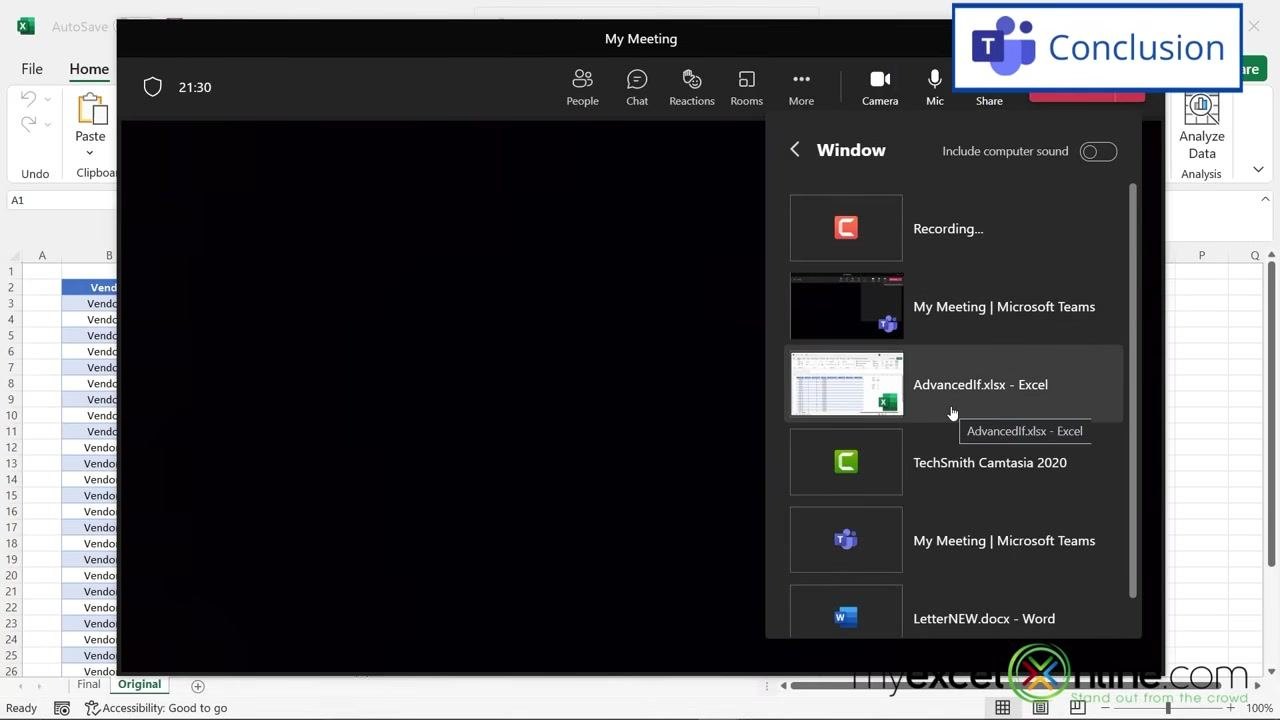1280x720 pixels.
Task: Open the Redo history dropdown
Action: [47, 125]
